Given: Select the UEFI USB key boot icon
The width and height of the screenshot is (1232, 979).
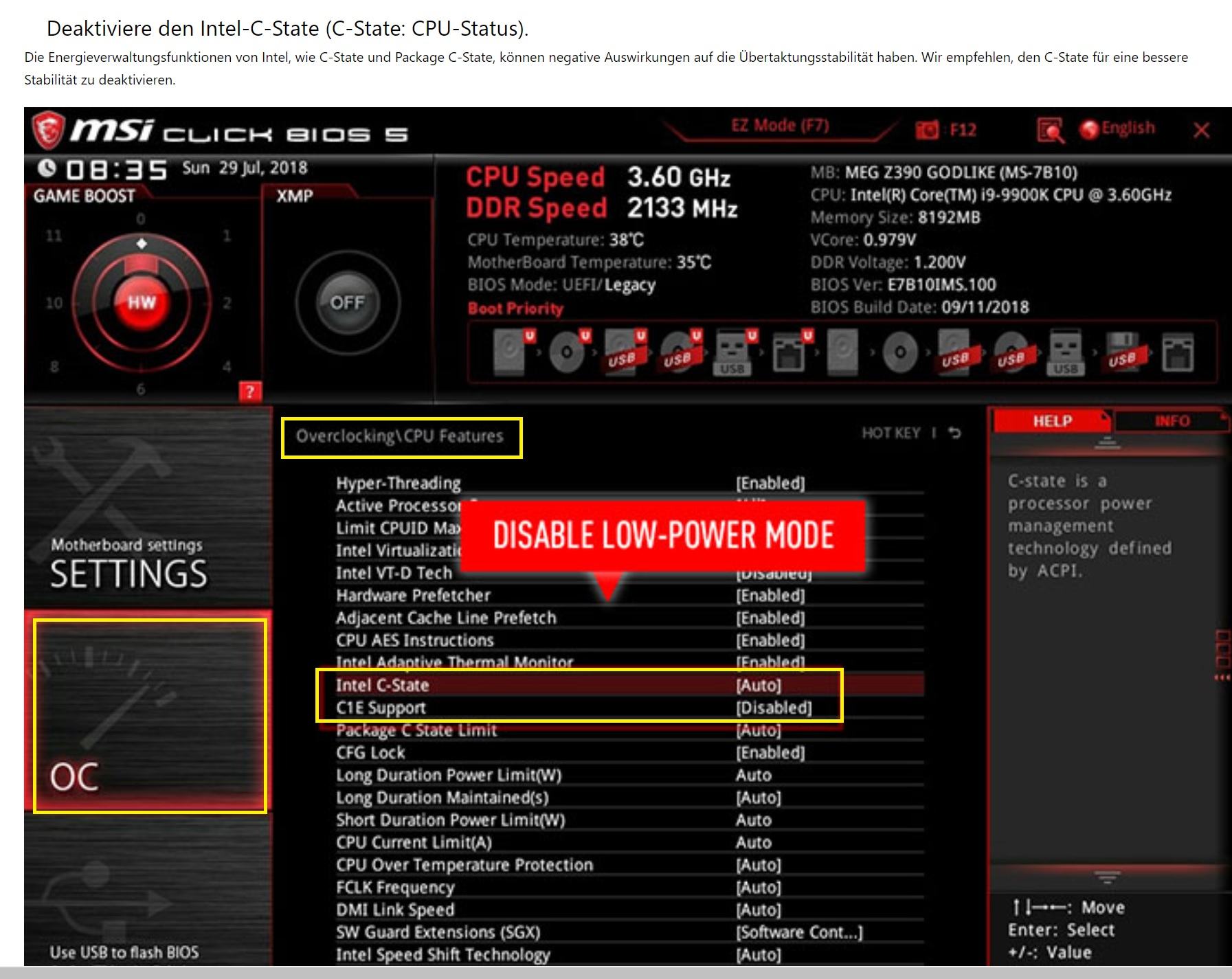Looking at the screenshot, I should (734, 352).
